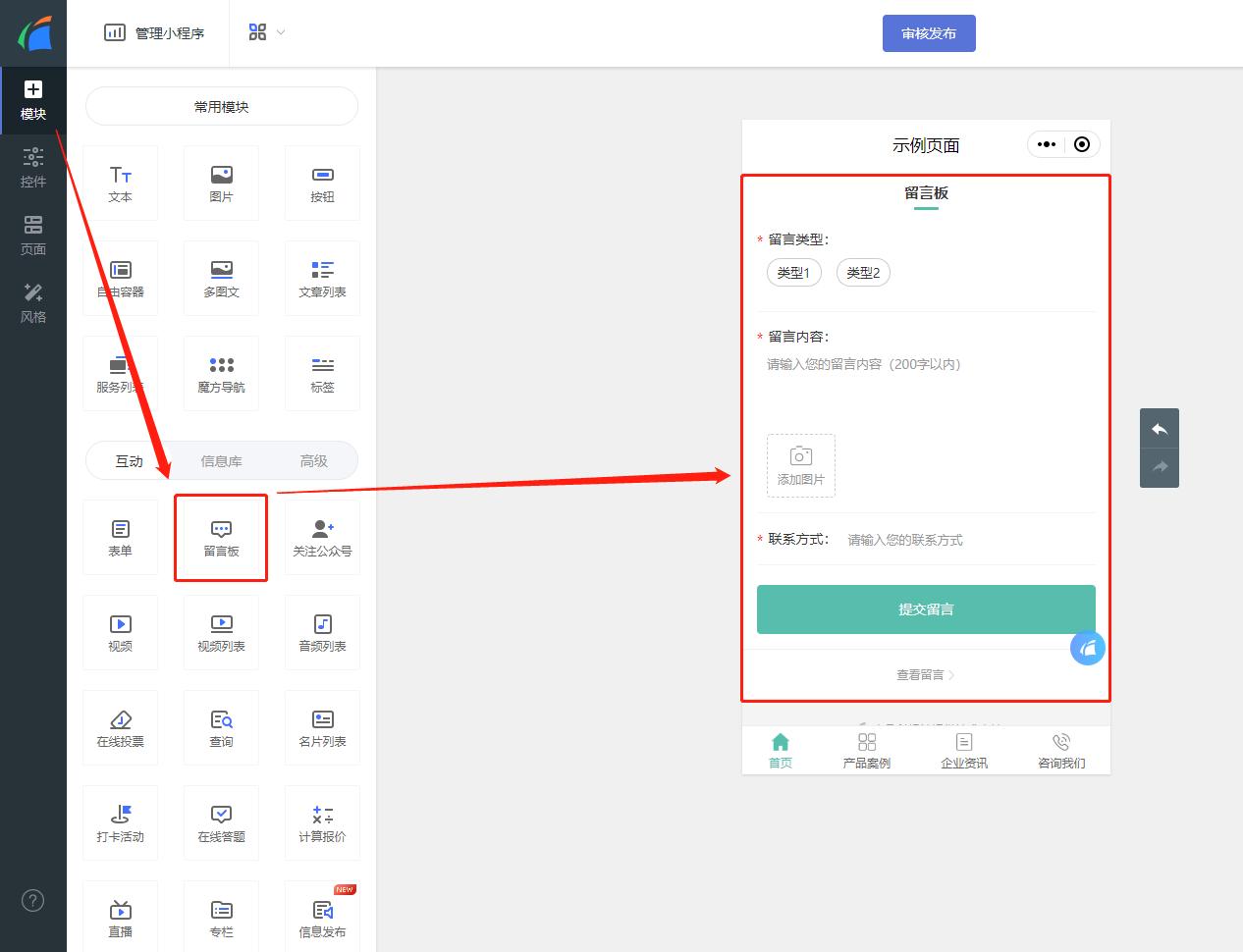Select the 产品案例 bottom navigation tab

[x=867, y=750]
